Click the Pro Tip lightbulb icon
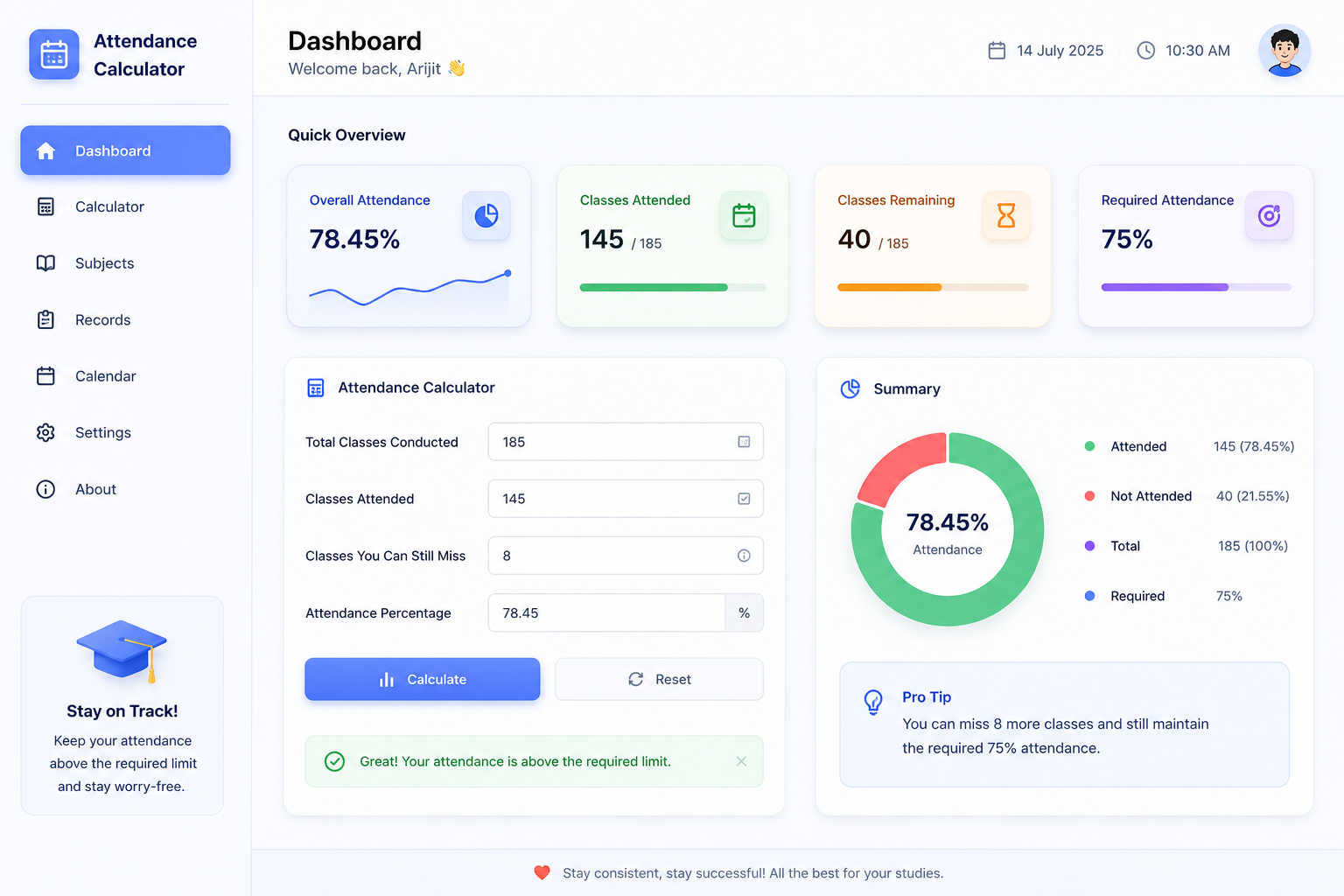This screenshot has width=1344, height=896. coord(873,702)
